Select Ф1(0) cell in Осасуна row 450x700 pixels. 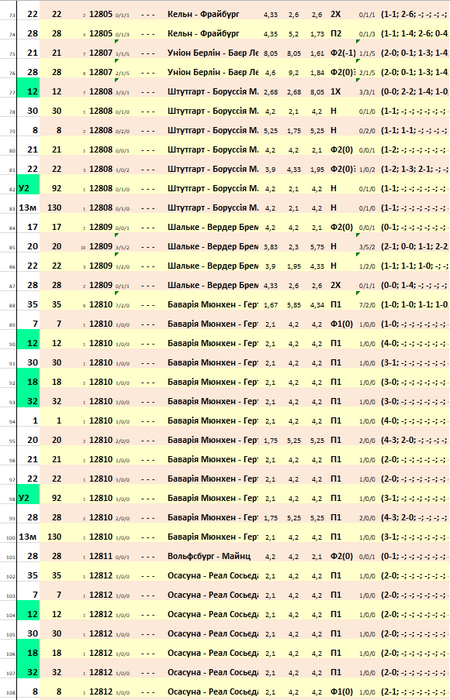(342, 692)
